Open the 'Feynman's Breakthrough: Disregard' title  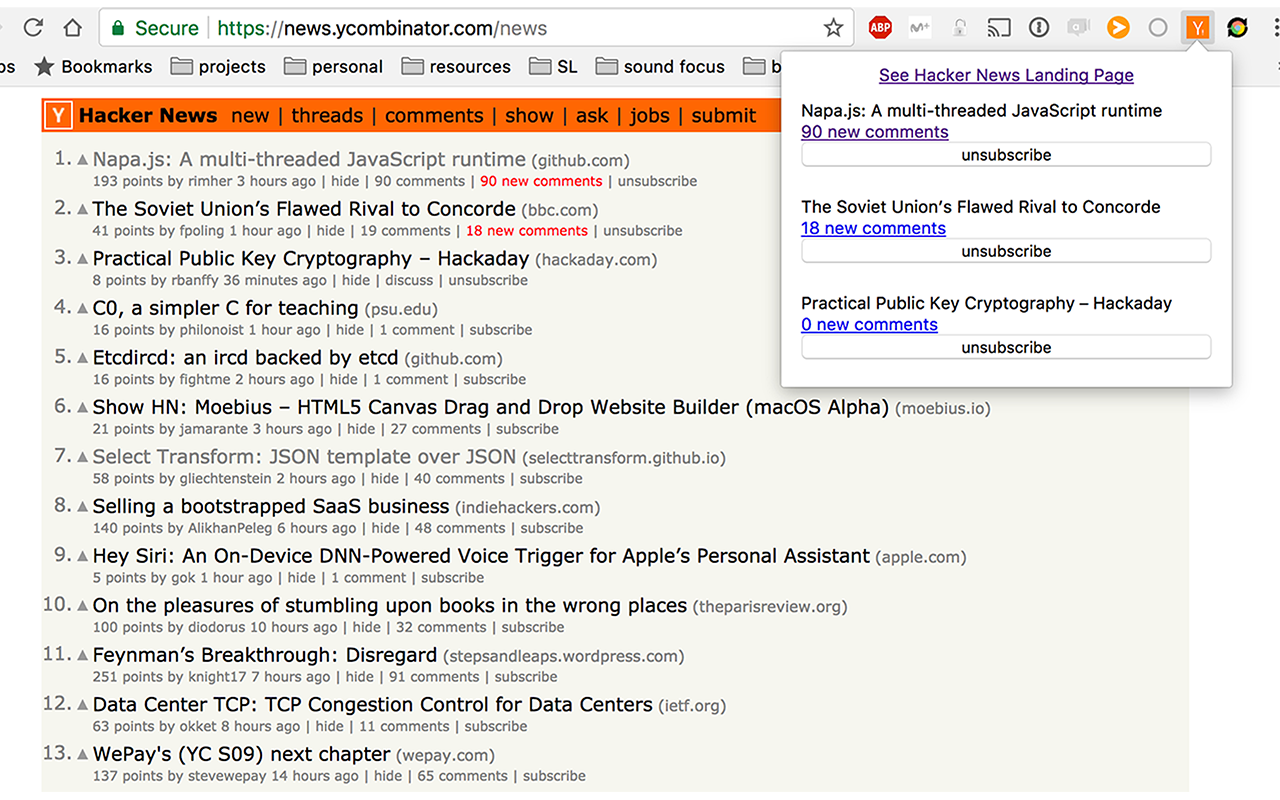[x=265, y=655]
